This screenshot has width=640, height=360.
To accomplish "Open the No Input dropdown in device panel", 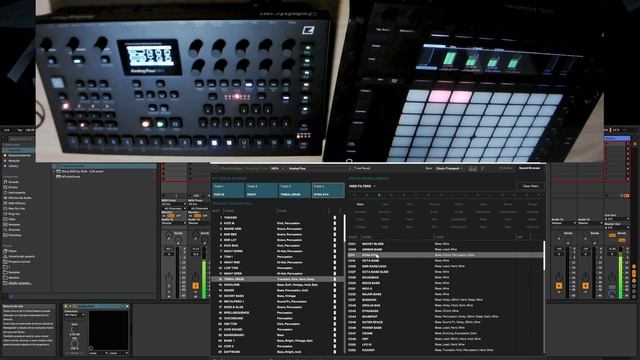I will pos(75,315).
